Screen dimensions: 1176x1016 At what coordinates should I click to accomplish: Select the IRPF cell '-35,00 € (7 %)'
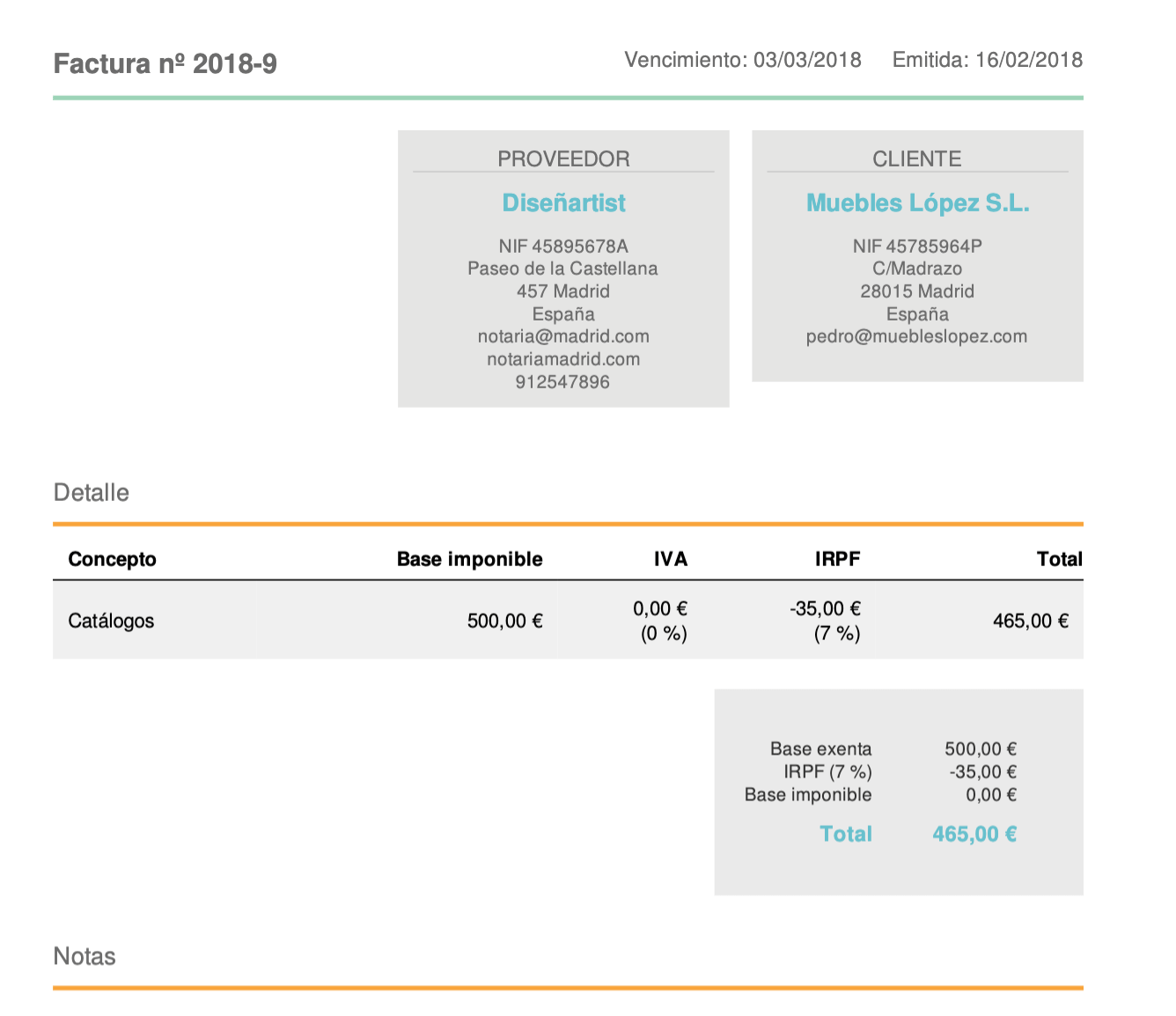tap(825, 621)
